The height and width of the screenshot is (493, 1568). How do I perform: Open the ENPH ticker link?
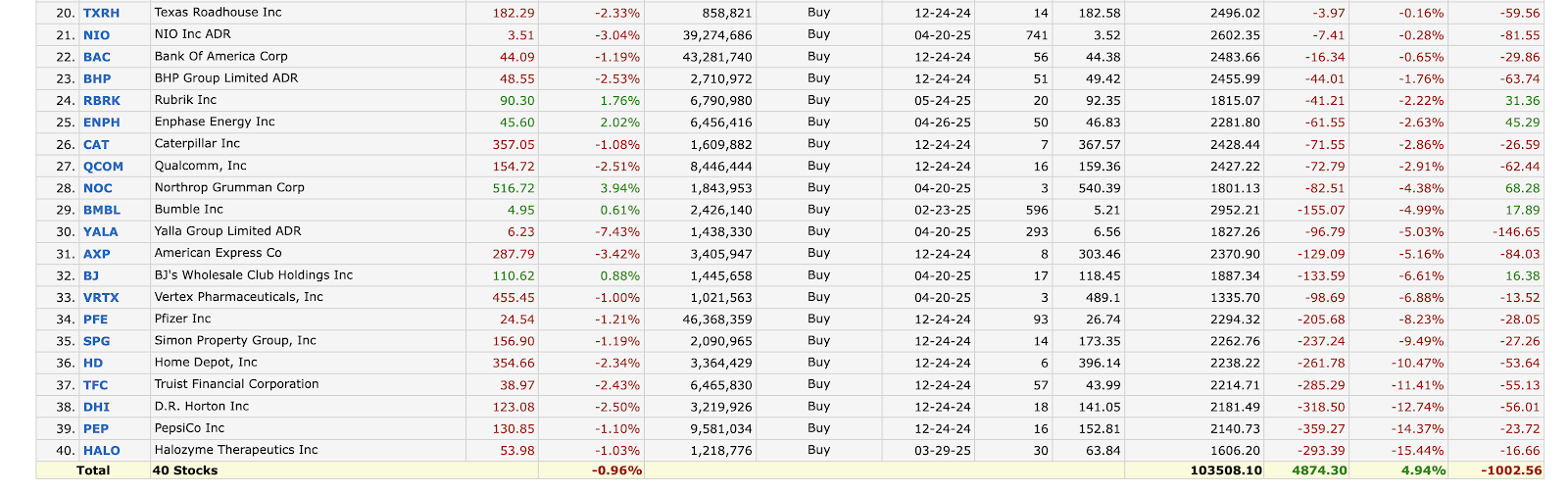(102, 123)
